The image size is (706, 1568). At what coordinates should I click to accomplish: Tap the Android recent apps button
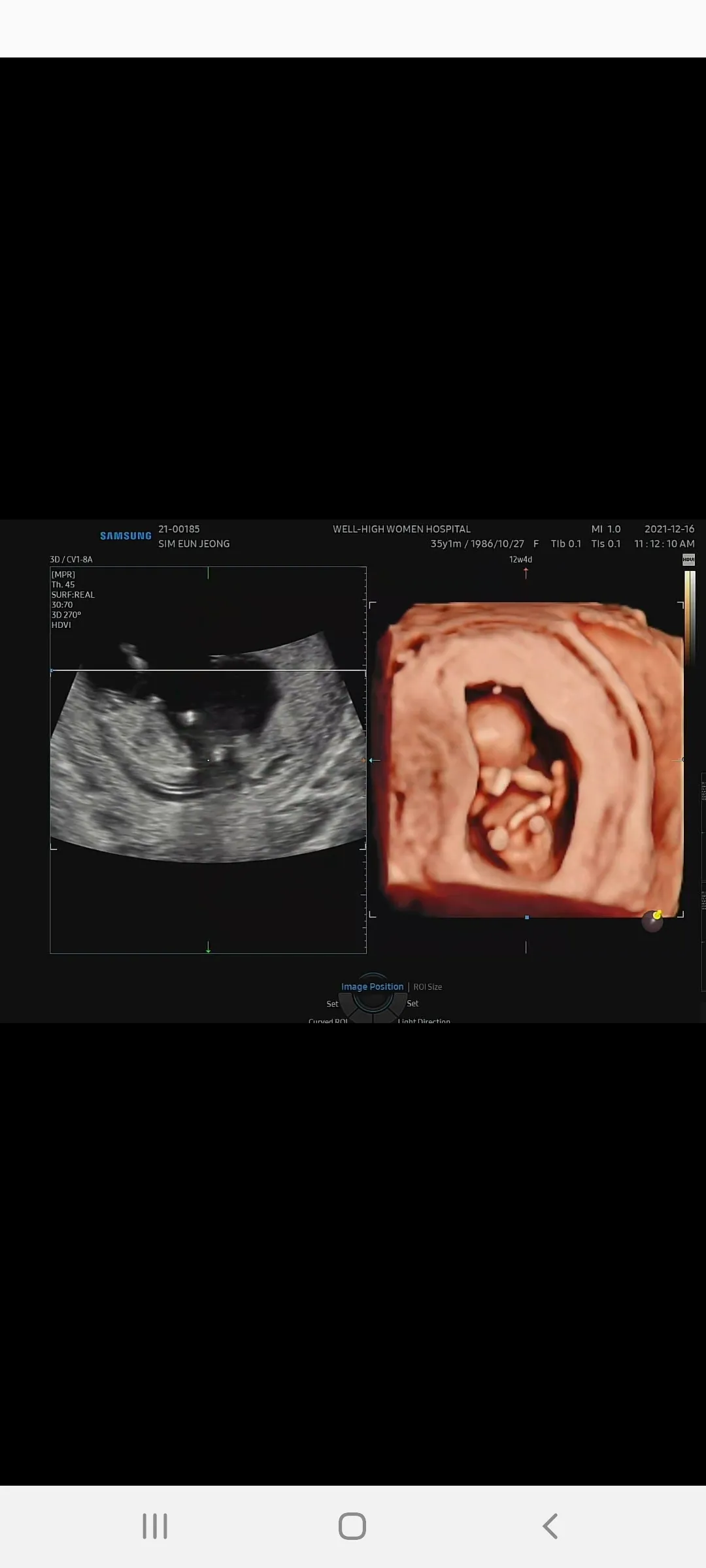(x=155, y=1526)
